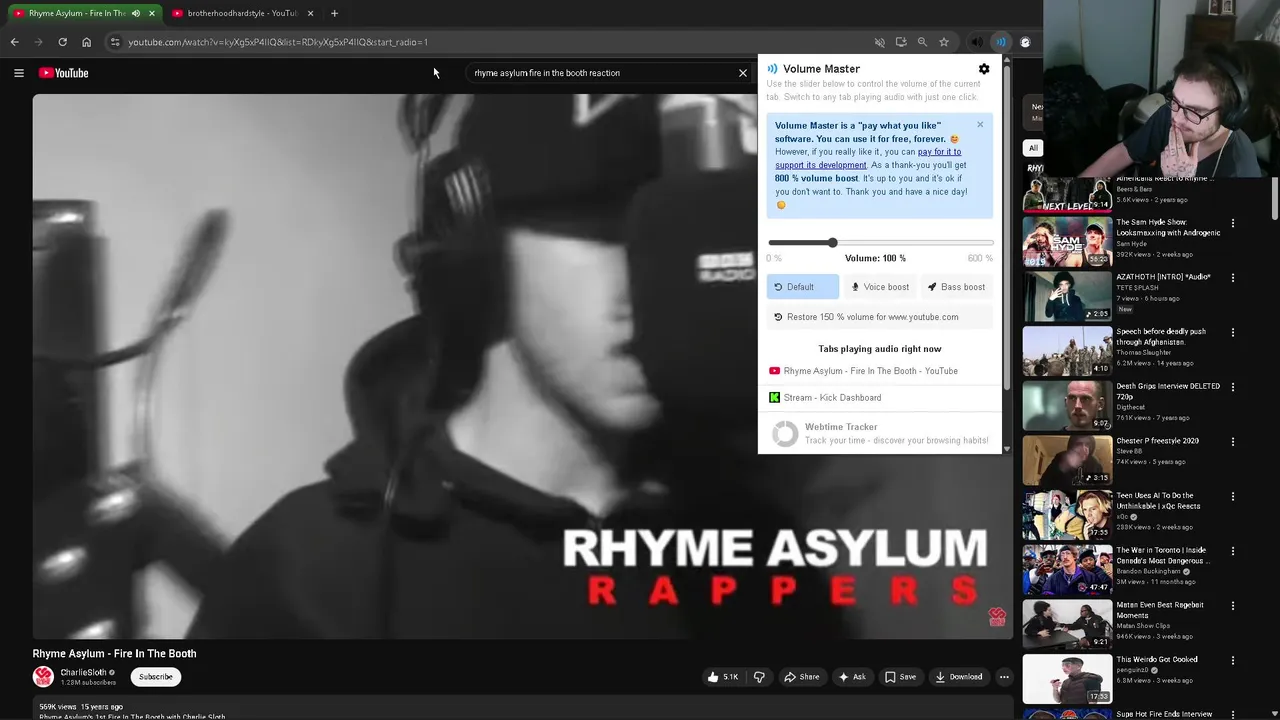Open options menu for Sam Hyde Show
Image resolution: width=1280 pixels, height=720 pixels.
[x=1233, y=223]
